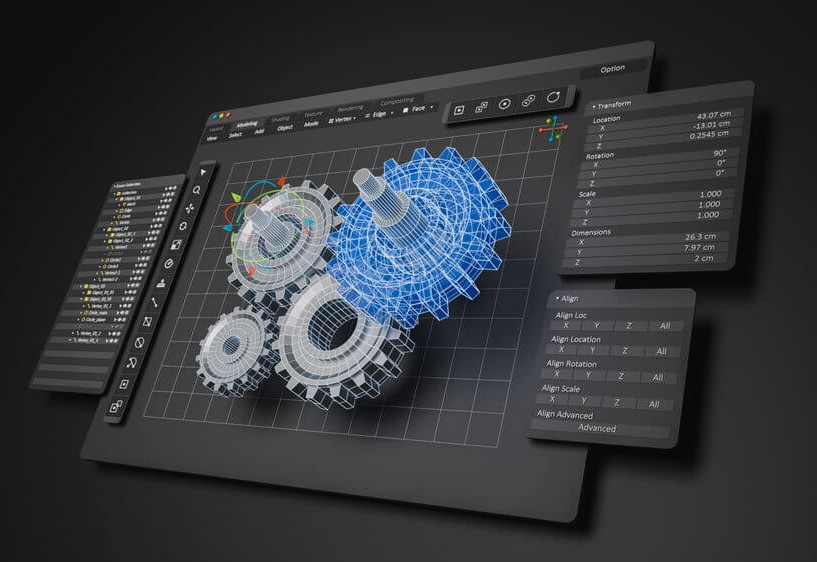Collapse the Transform panel

[x=594, y=105]
